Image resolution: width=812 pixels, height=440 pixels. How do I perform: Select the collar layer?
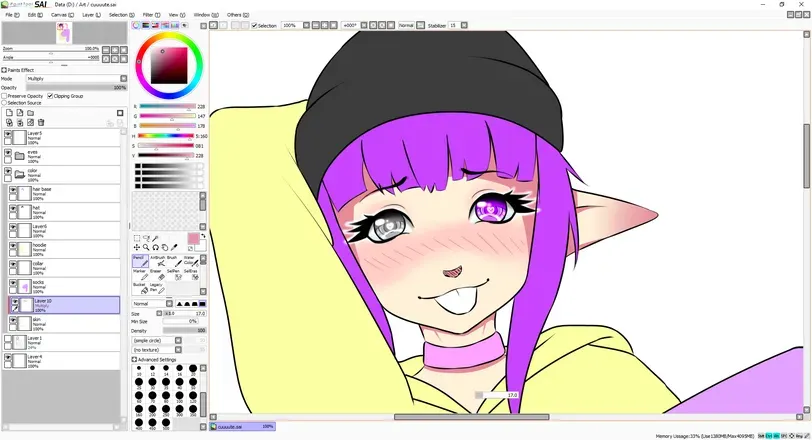pyautogui.click(x=64, y=268)
